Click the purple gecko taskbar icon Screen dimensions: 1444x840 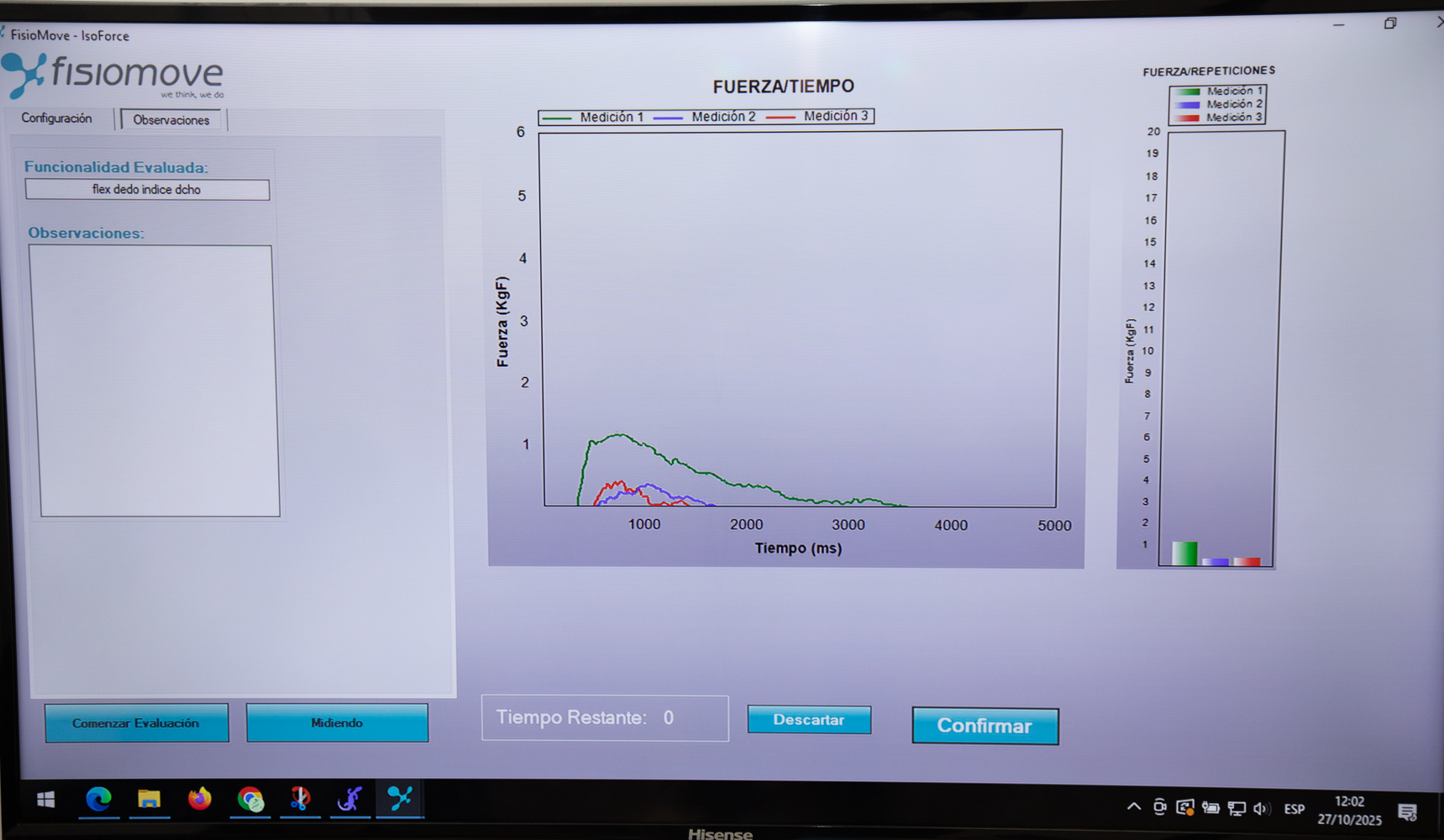(x=349, y=800)
